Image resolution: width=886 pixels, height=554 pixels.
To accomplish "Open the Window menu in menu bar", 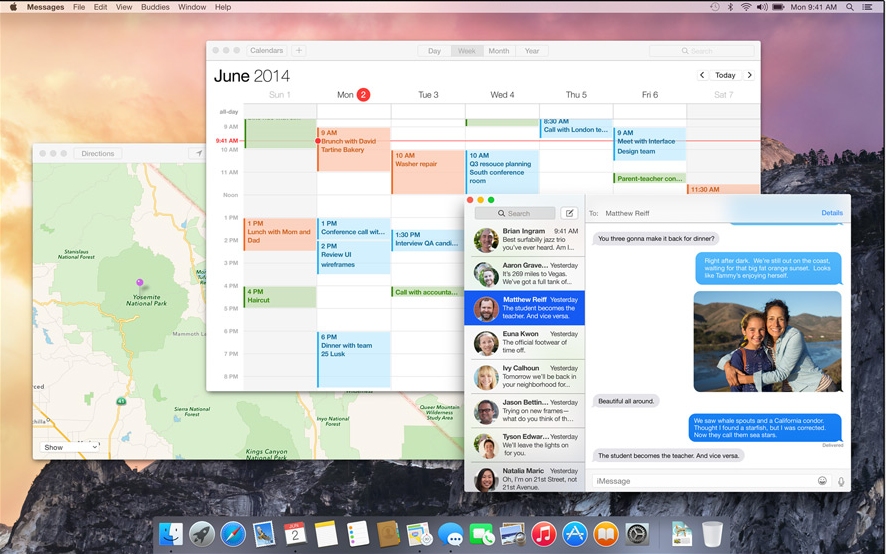I will [192, 7].
